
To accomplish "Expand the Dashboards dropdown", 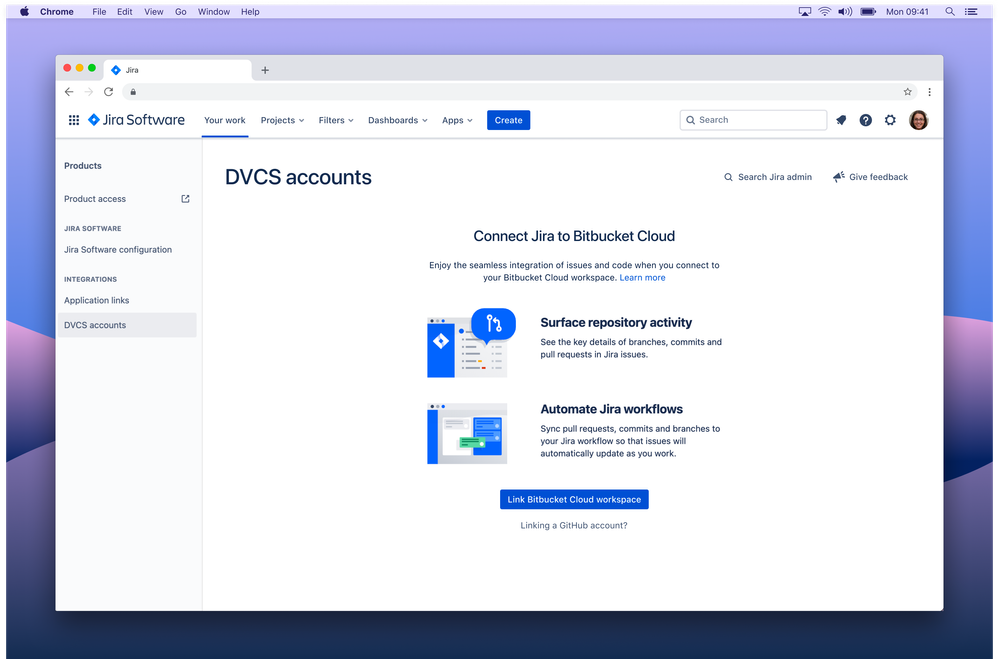I will (x=398, y=120).
